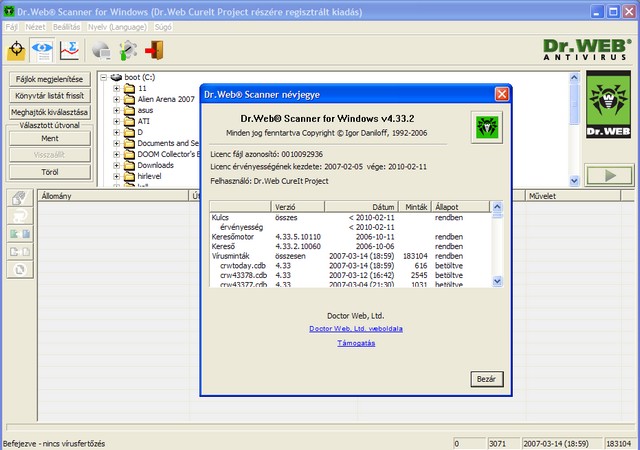This screenshot has height=450, width=640.
Task: Close the dialog with Bezár button
Action: 487,379
